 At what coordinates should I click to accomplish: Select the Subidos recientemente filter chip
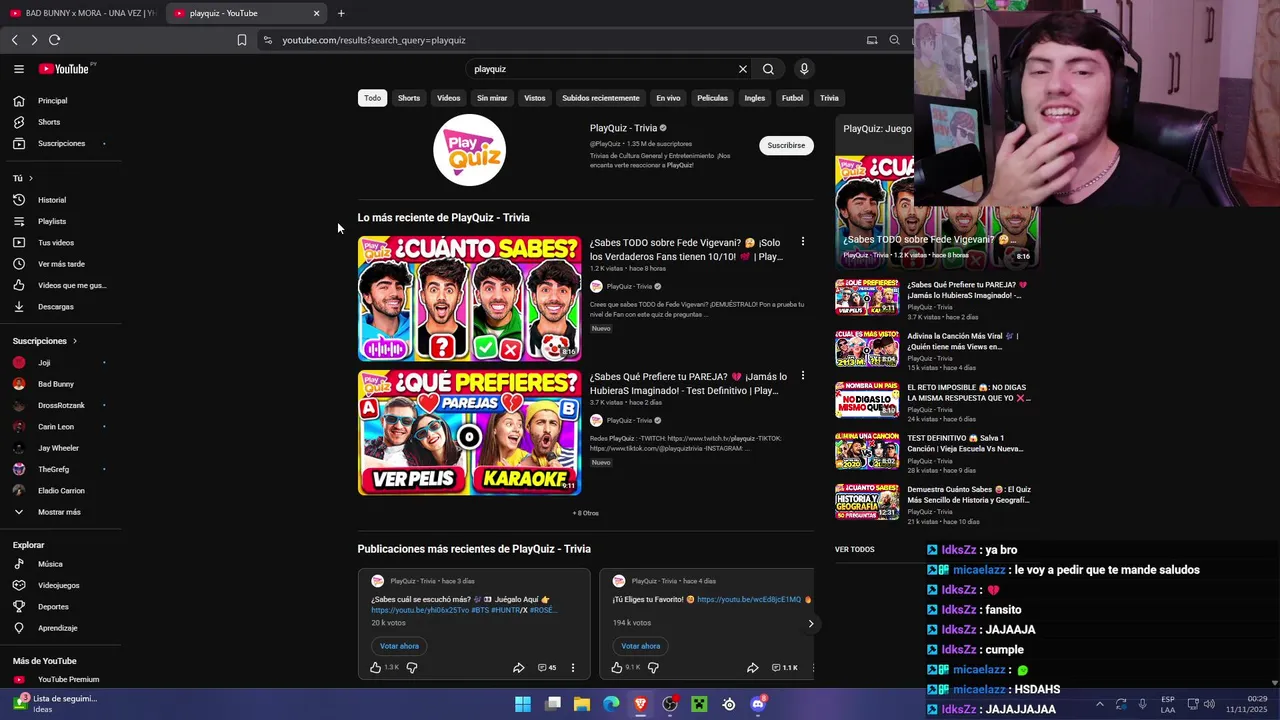[x=601, y=98]
